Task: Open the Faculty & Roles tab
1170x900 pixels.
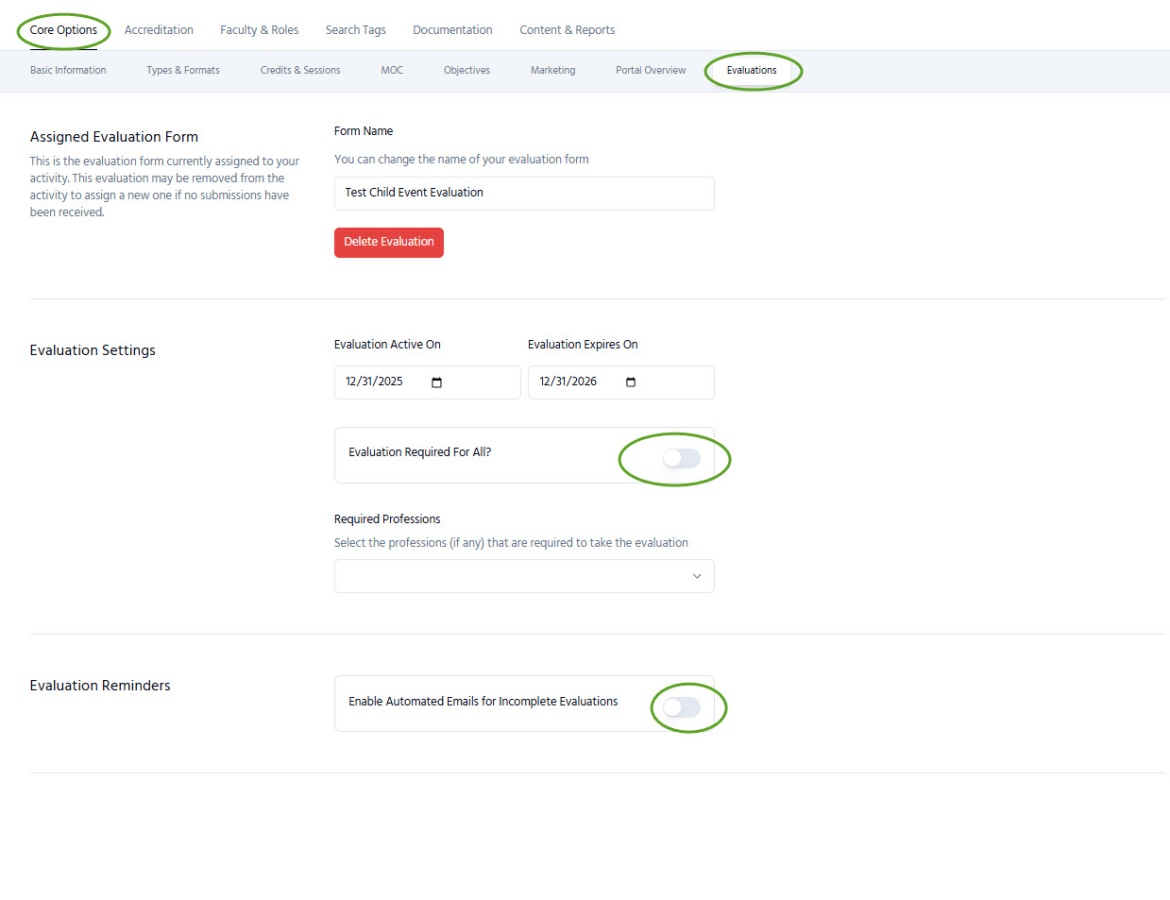Action: tap(259, 30)
